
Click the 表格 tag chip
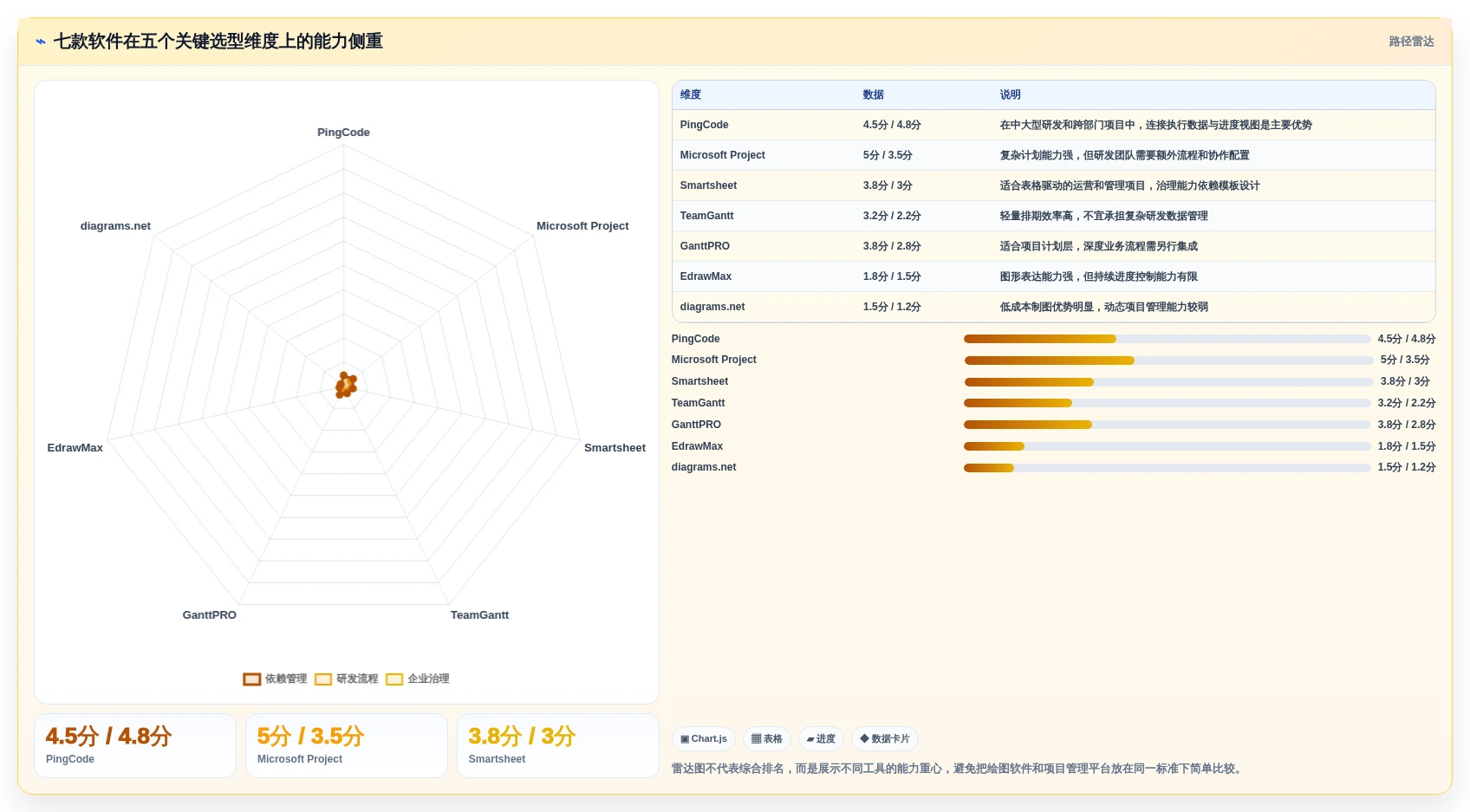pyautogui.click(x=767, y=739)
